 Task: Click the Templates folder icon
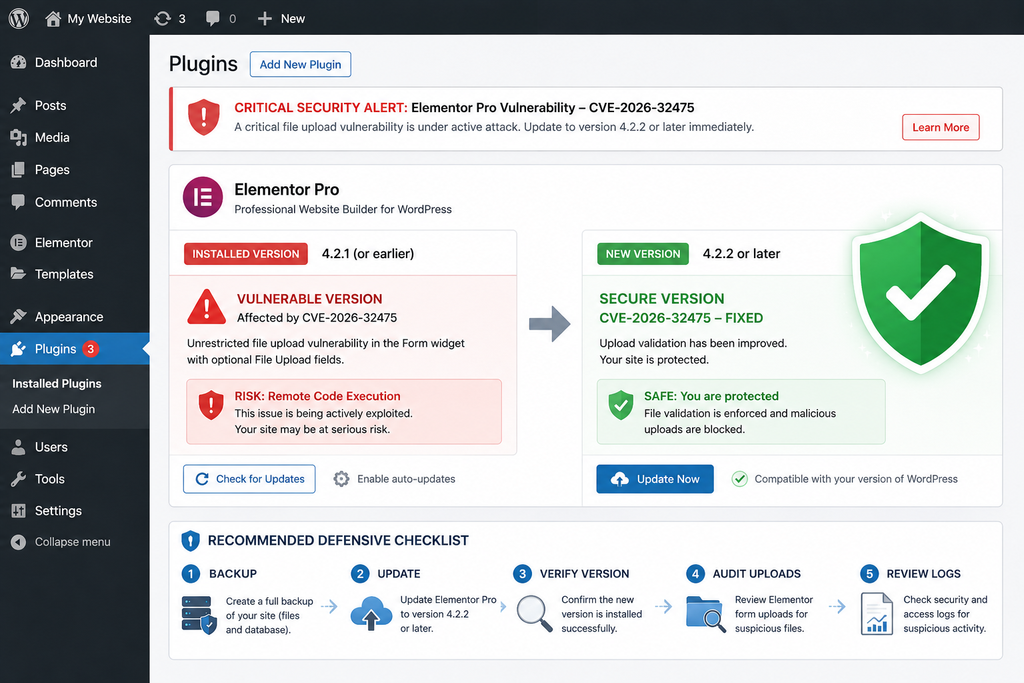pos(18,274)
